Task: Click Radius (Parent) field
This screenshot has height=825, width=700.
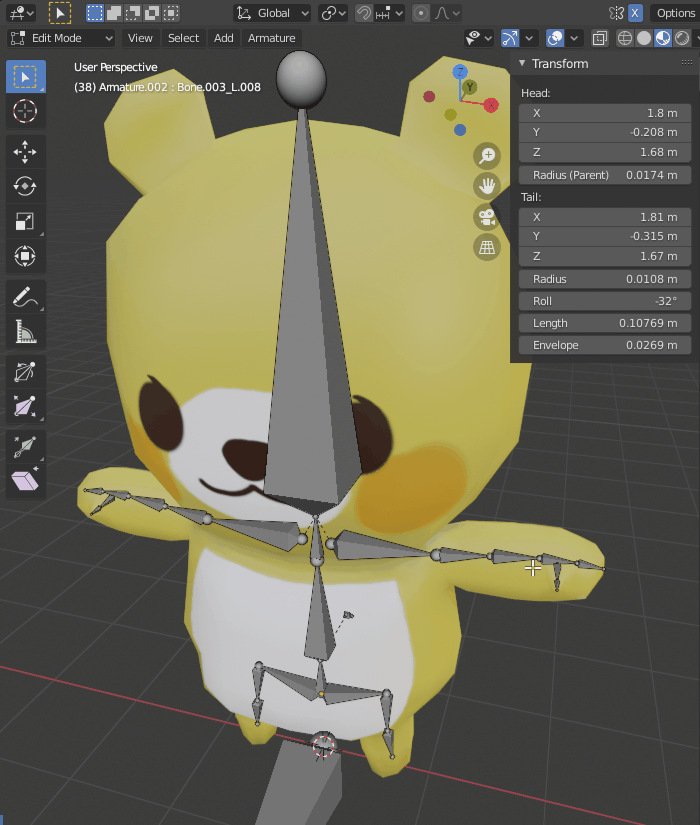Action: pos(605,175)
